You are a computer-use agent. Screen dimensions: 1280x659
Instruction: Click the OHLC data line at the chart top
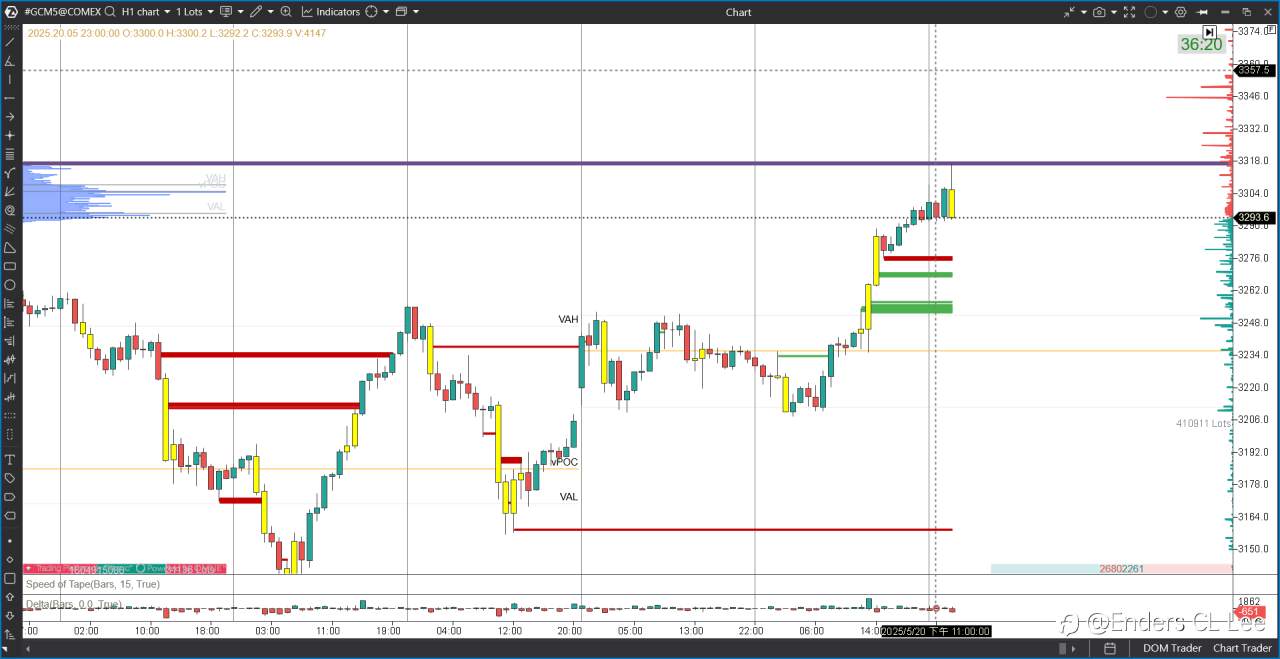[x=177, y=33]
